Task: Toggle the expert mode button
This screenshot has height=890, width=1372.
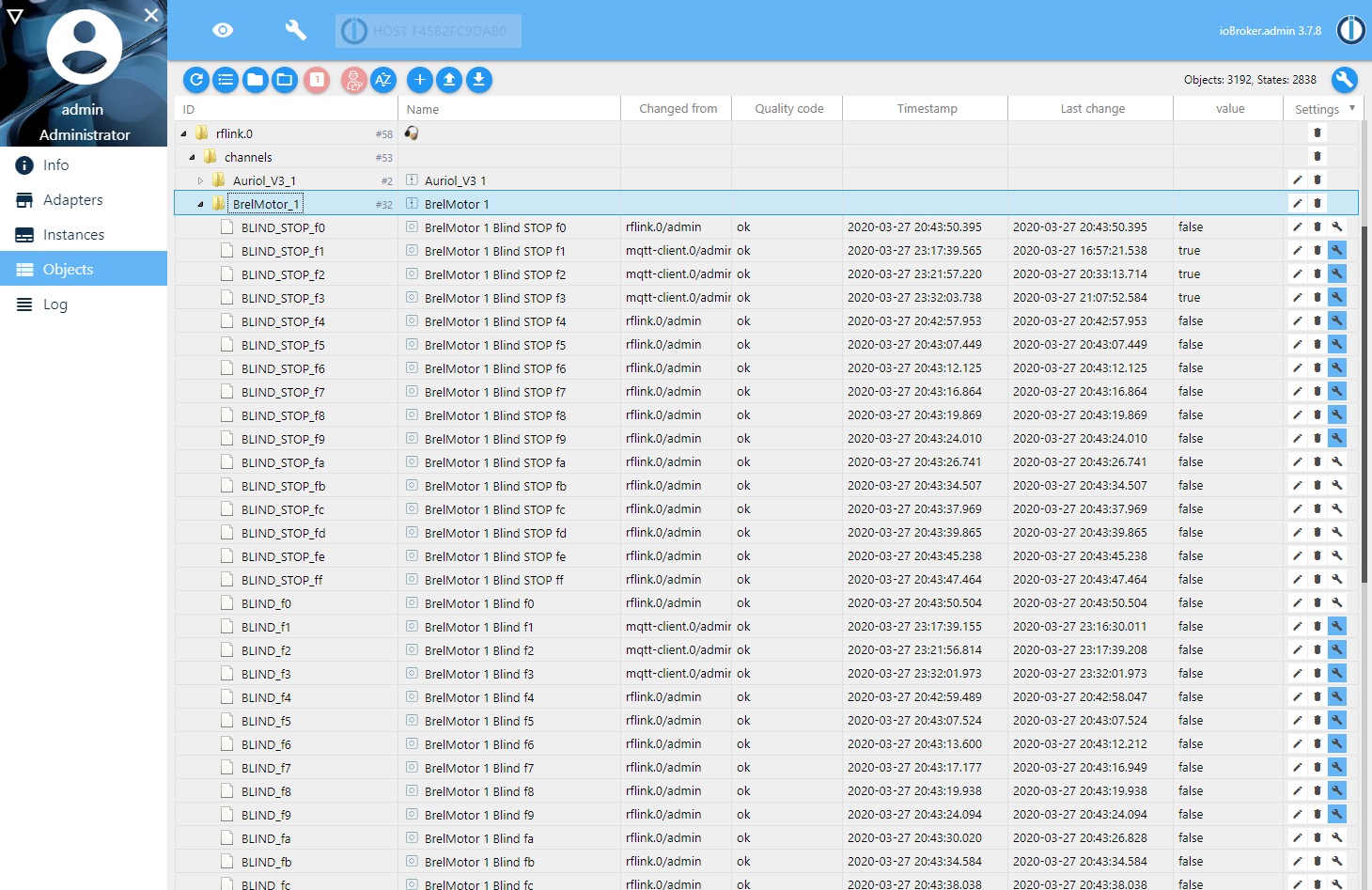Action: pos(354,80)
